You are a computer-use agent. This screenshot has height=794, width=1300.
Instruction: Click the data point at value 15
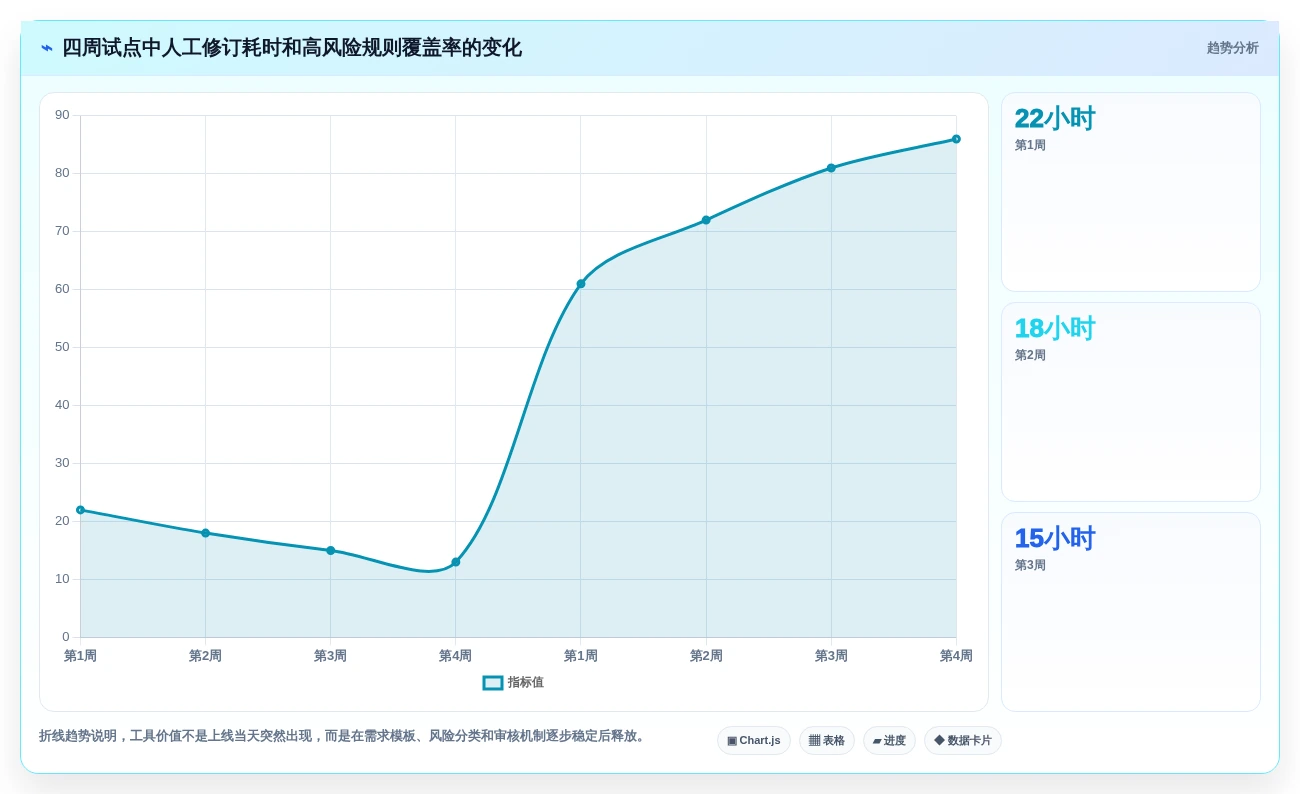tap(331, 550)
